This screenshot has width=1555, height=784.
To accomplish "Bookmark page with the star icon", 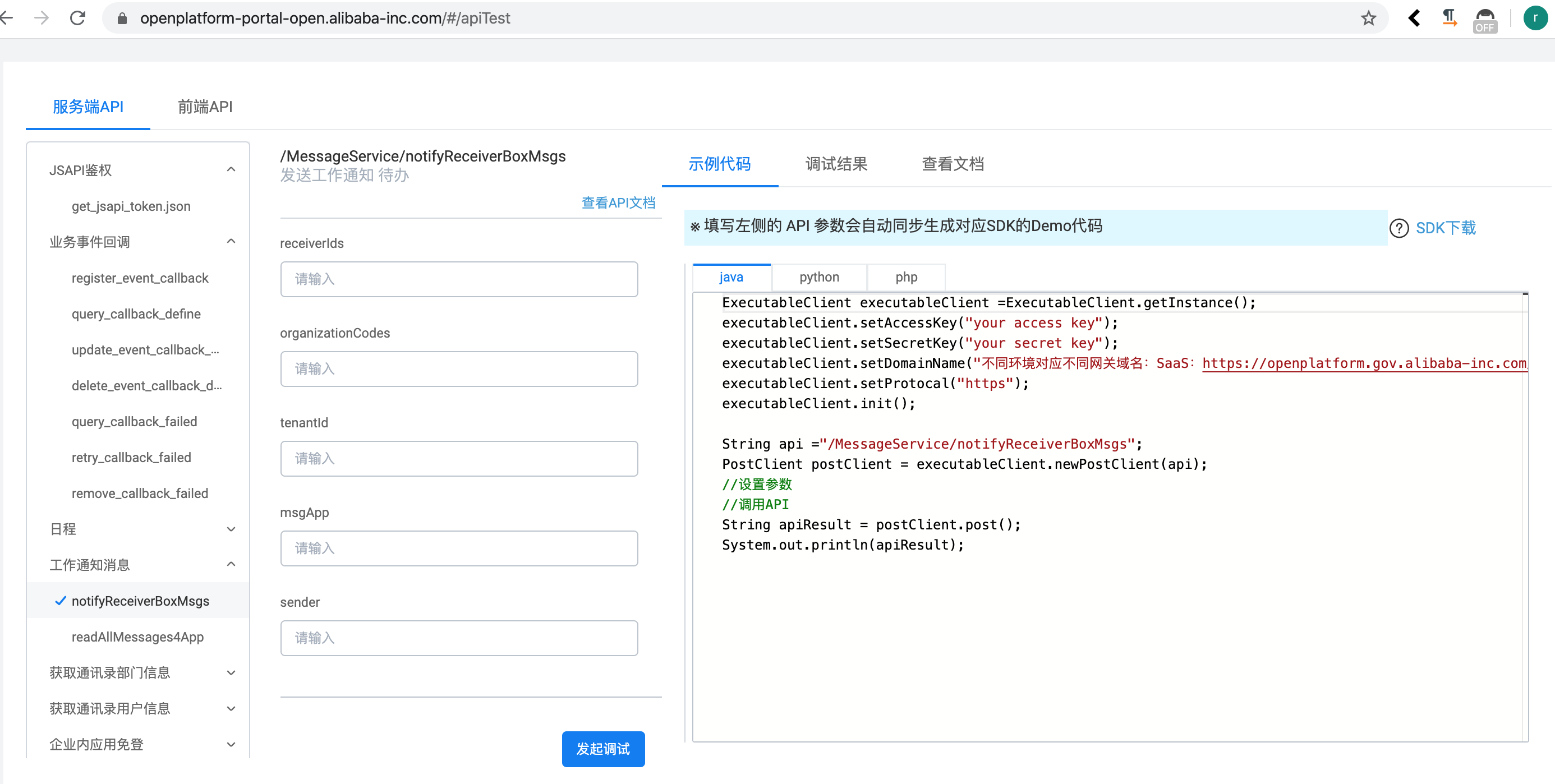I will (x=1368, y=18).
